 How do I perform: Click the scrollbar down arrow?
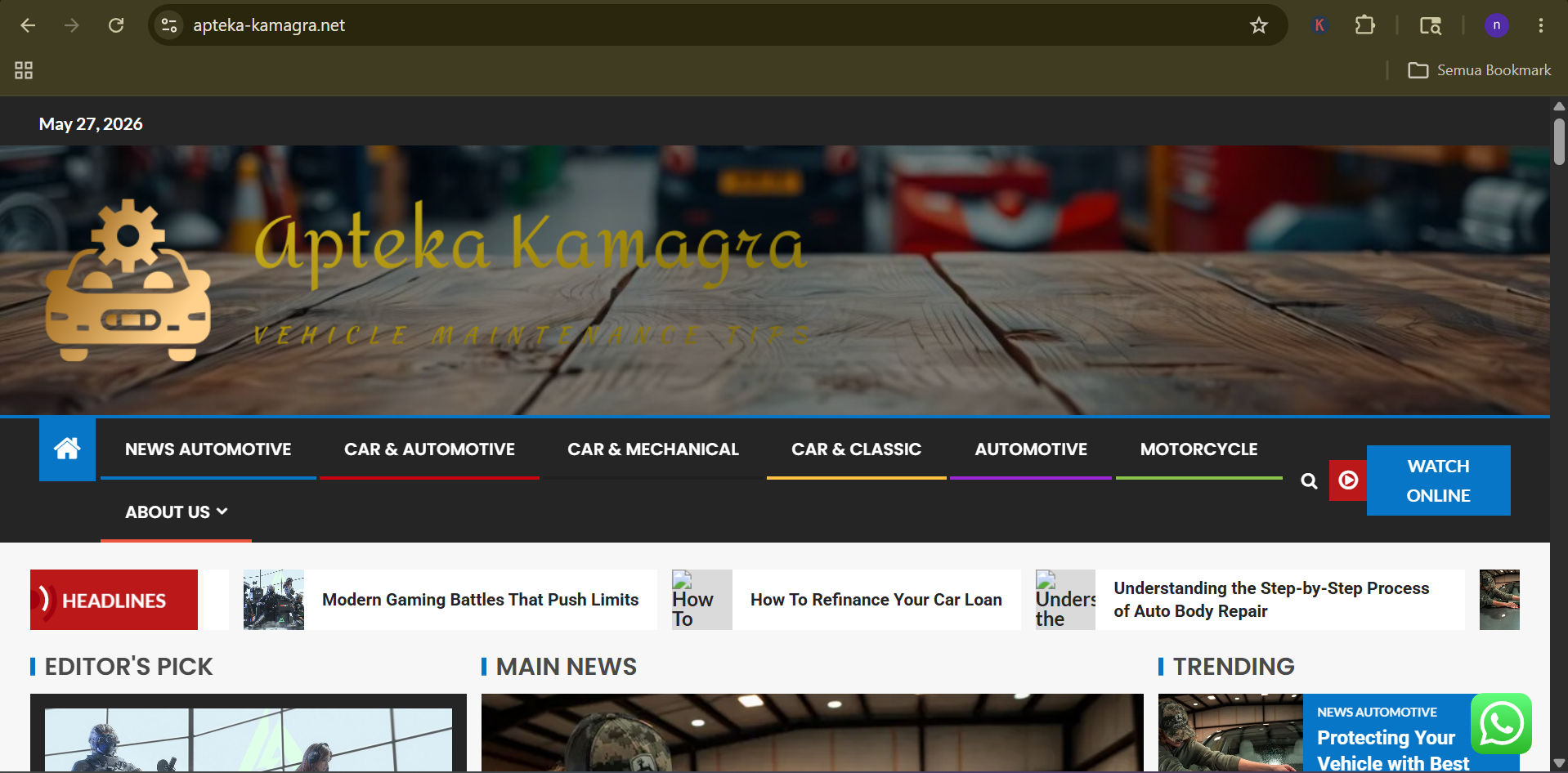pos(1559,764)
